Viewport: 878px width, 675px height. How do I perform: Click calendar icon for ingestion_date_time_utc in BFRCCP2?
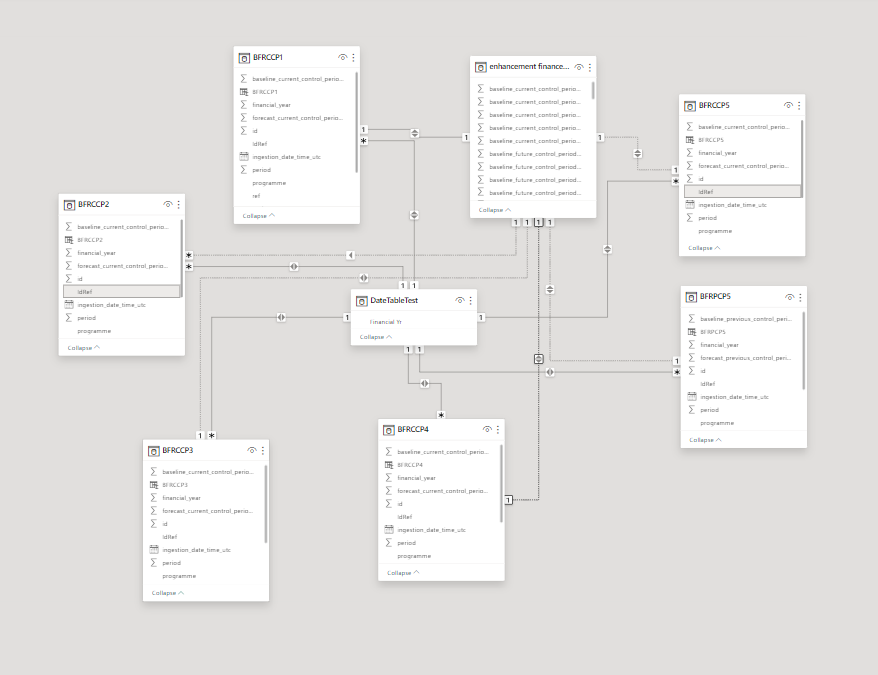point(69,305)
